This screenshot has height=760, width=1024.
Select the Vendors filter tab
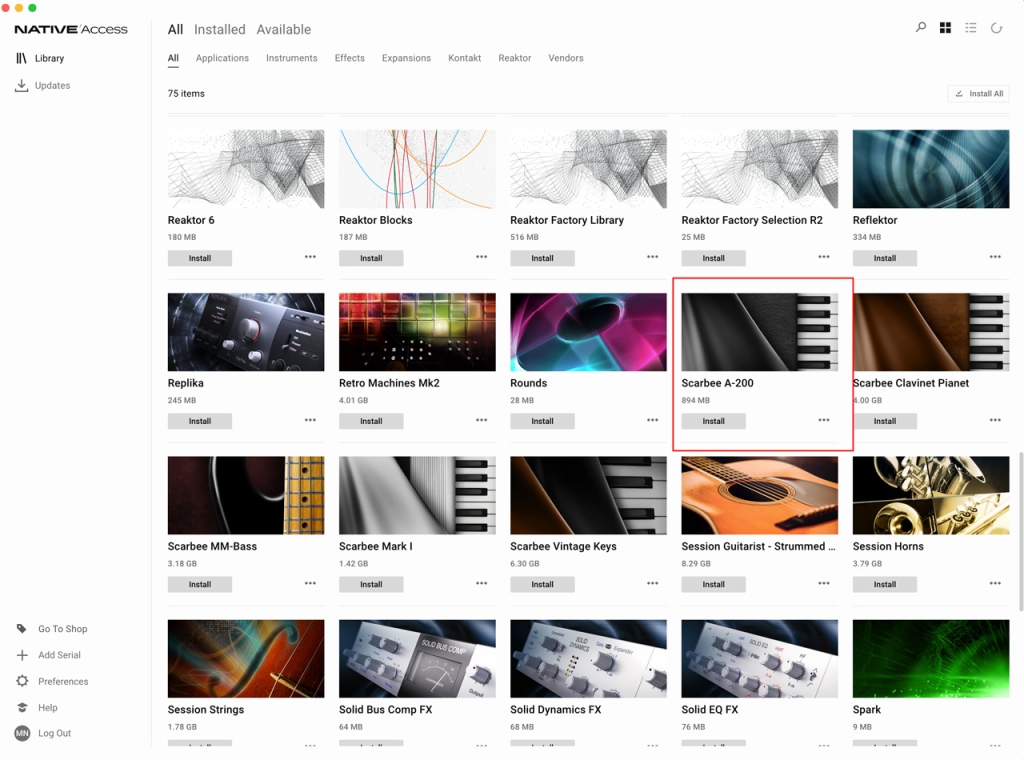[x=566, y=58]
